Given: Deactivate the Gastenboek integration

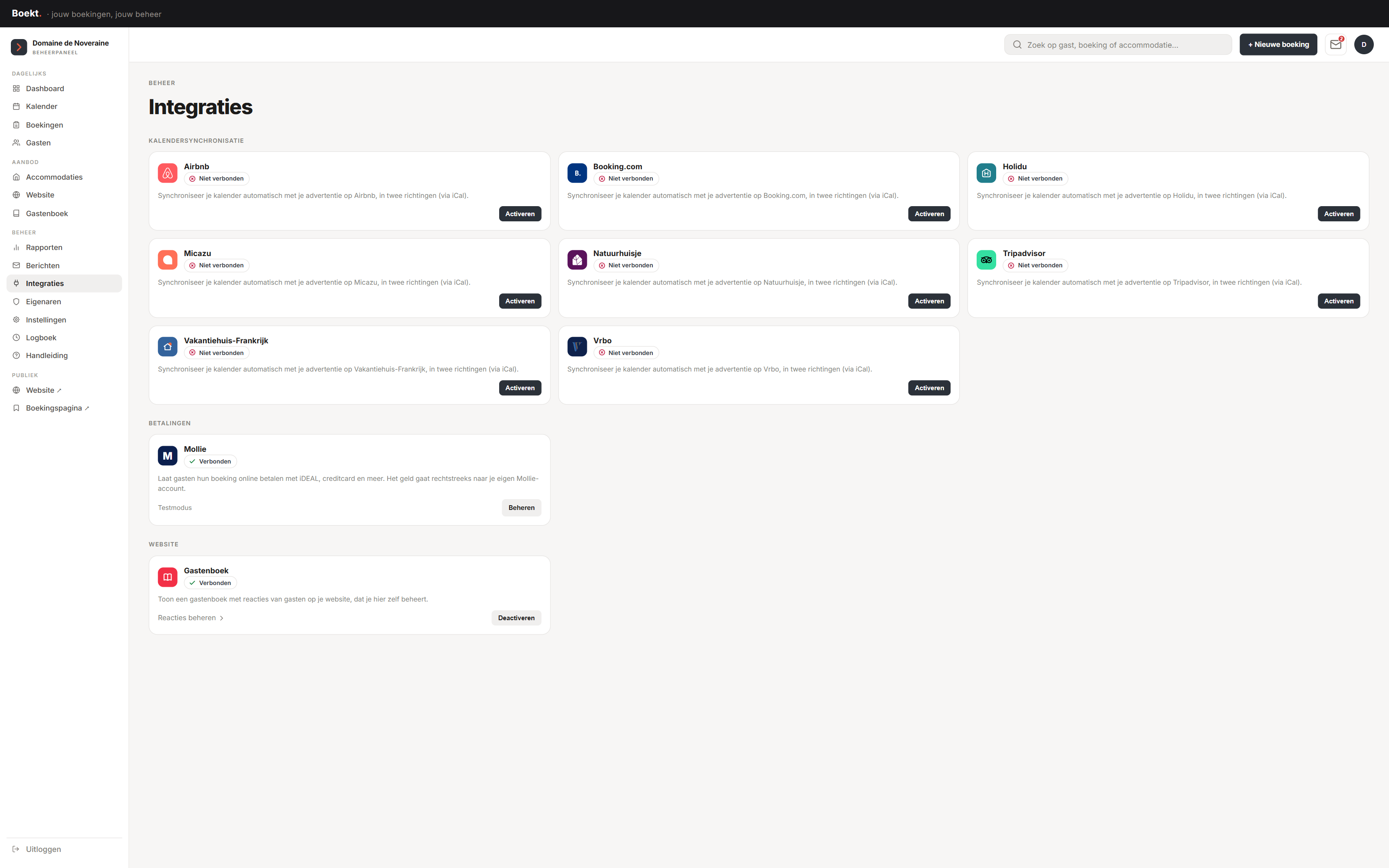Looking at the screenshot, I should coord(516,618).
